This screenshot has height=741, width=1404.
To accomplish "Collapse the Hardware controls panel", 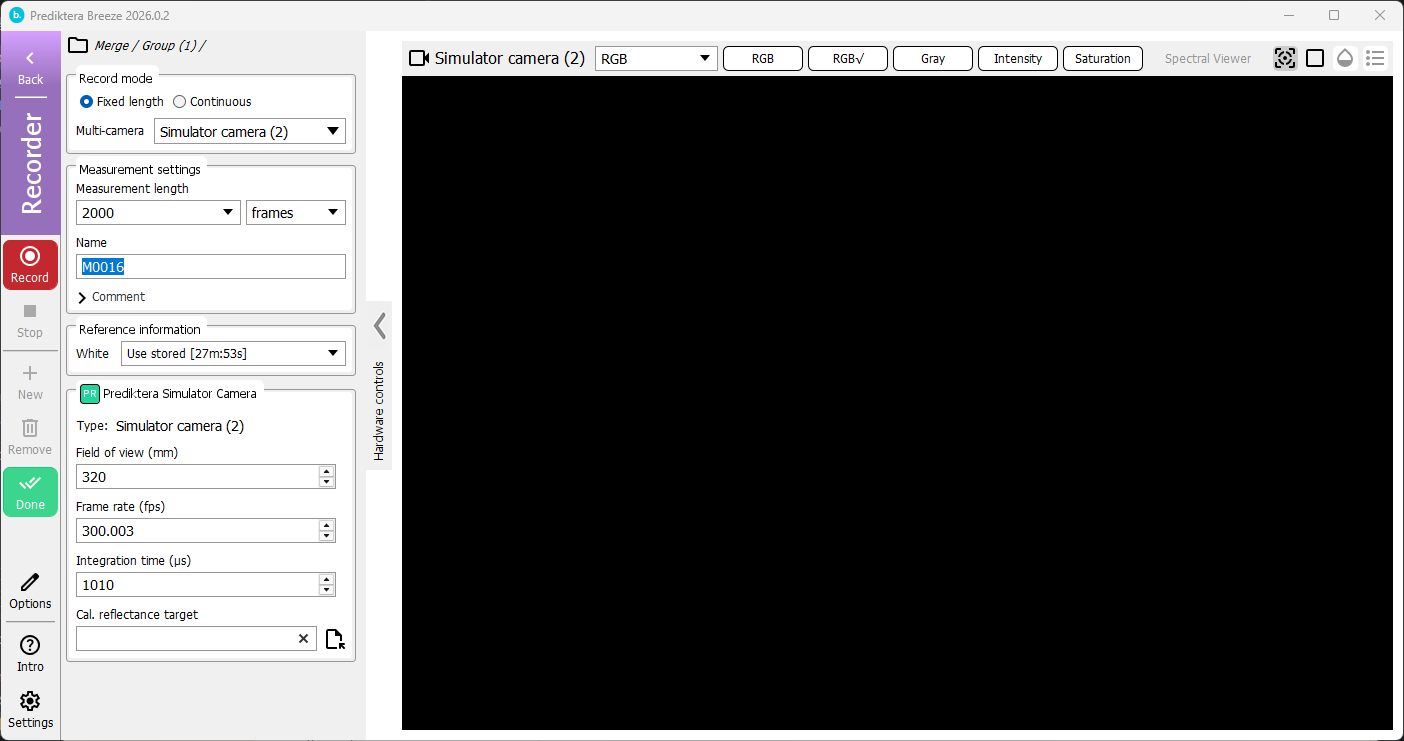I will click(x=379, y=325).
